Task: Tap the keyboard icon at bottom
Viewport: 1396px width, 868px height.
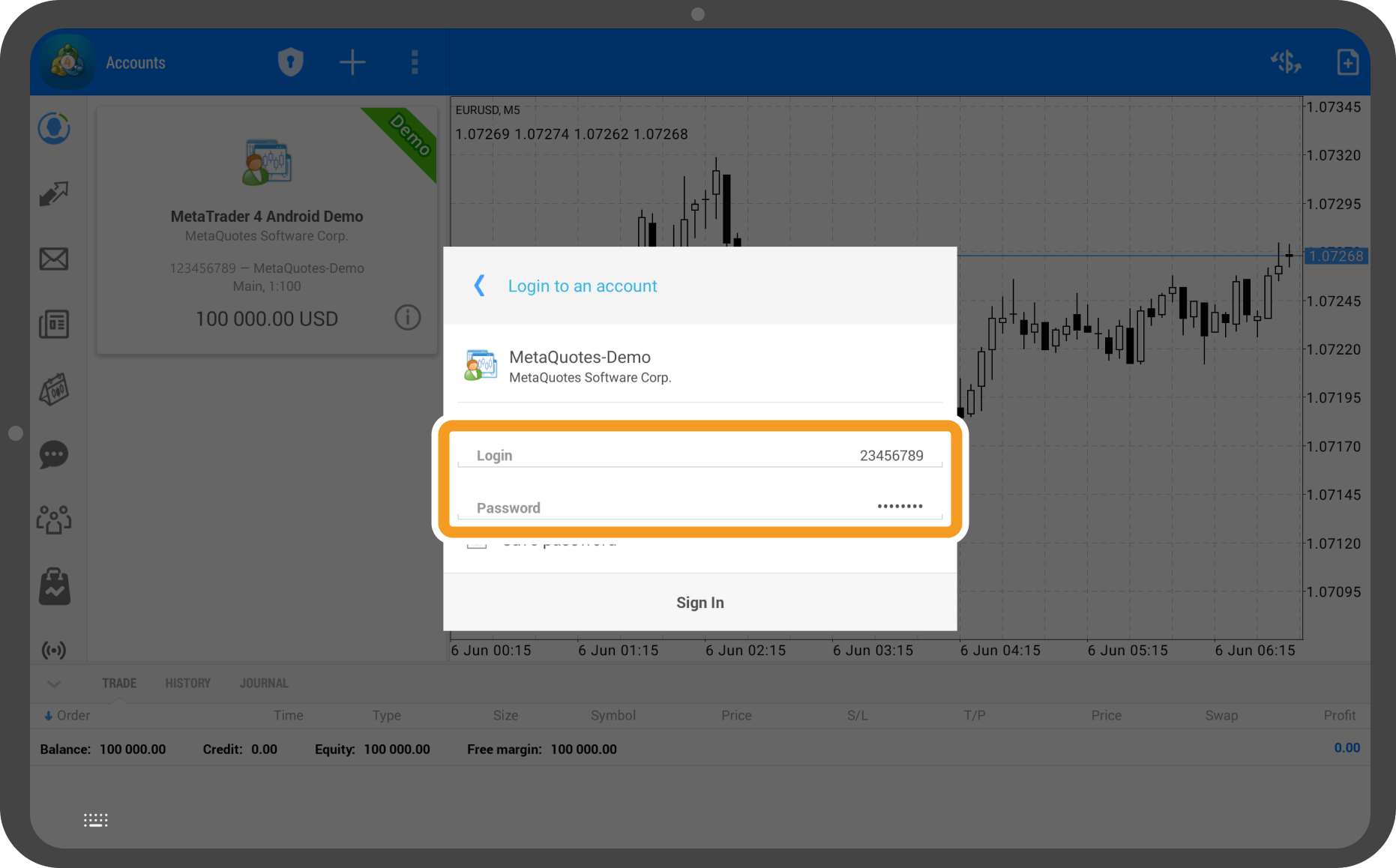Action: coord(96,820)
